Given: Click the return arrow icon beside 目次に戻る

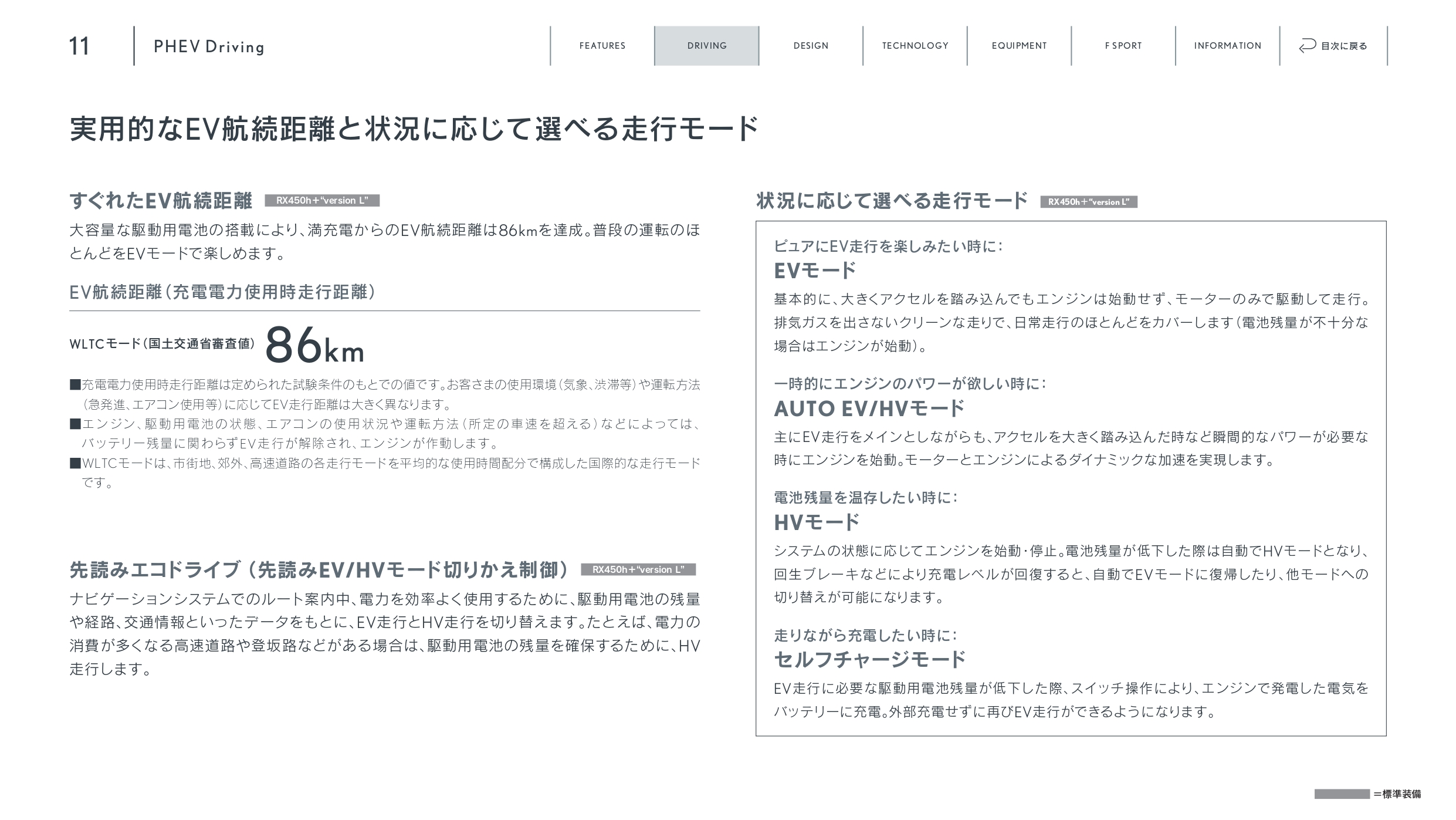Looking at the screenshot, I should pyautogui.click(x=1308, y=46).
